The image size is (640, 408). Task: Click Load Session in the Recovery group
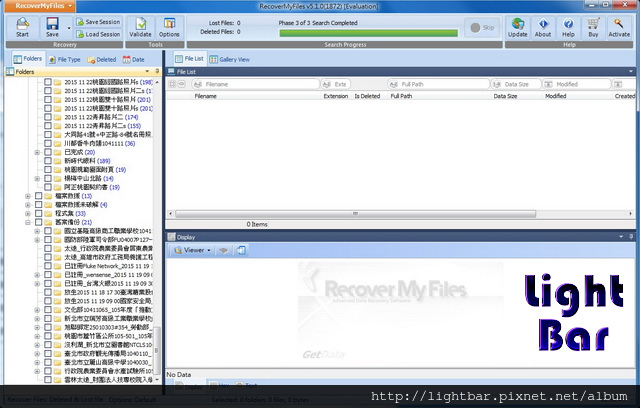pos(98,34)
